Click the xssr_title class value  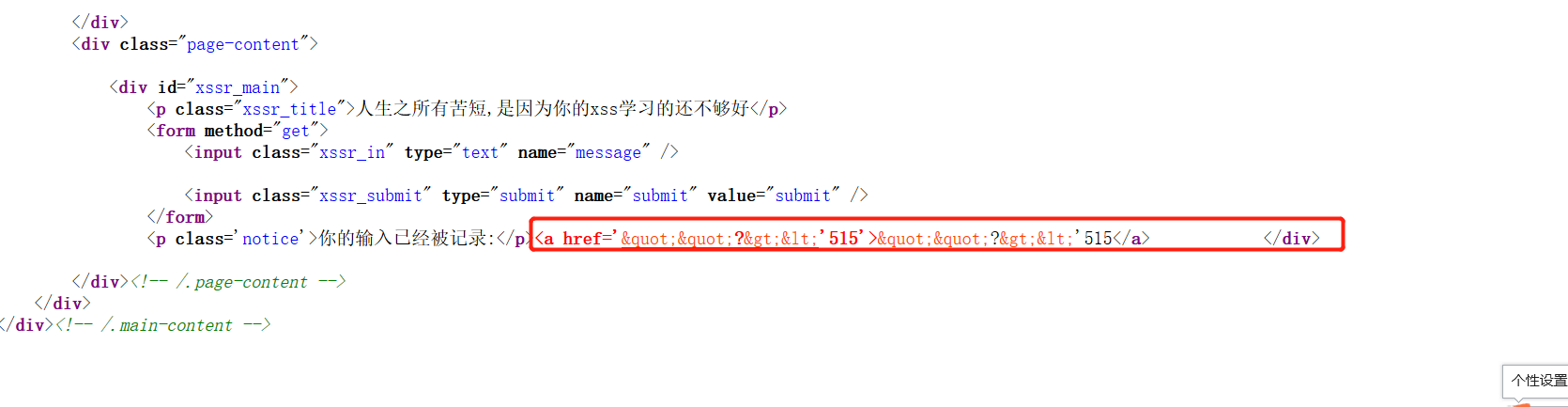tap(289, 109)
